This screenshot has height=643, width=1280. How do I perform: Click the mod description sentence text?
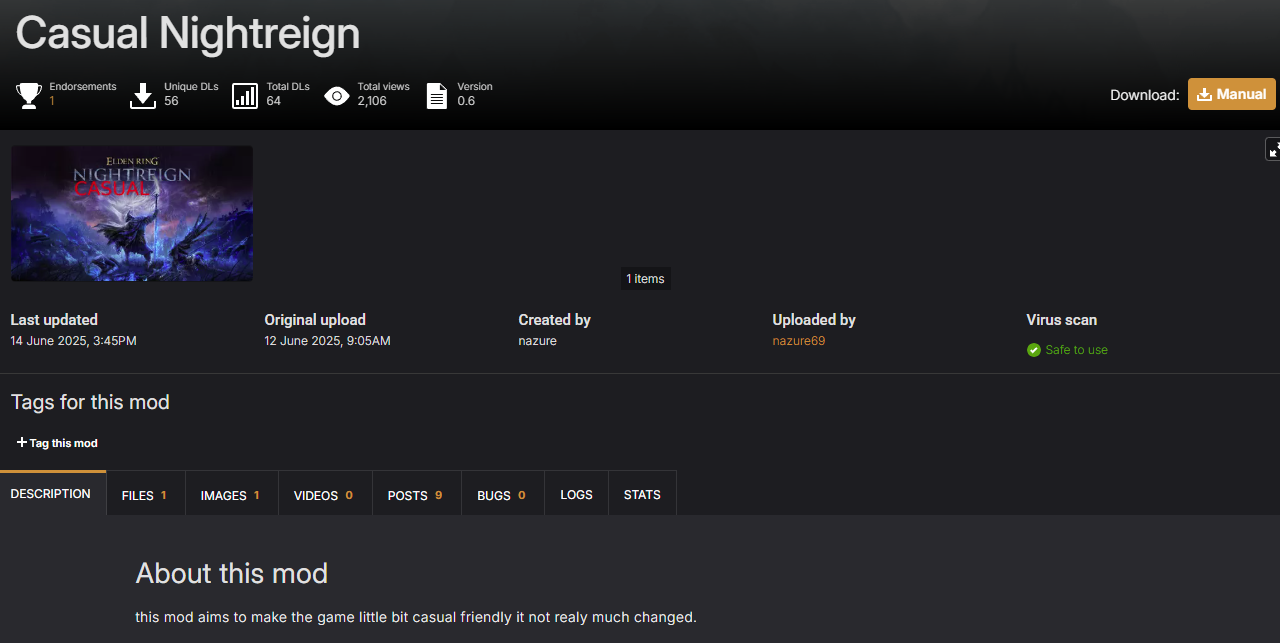point(416,617)
